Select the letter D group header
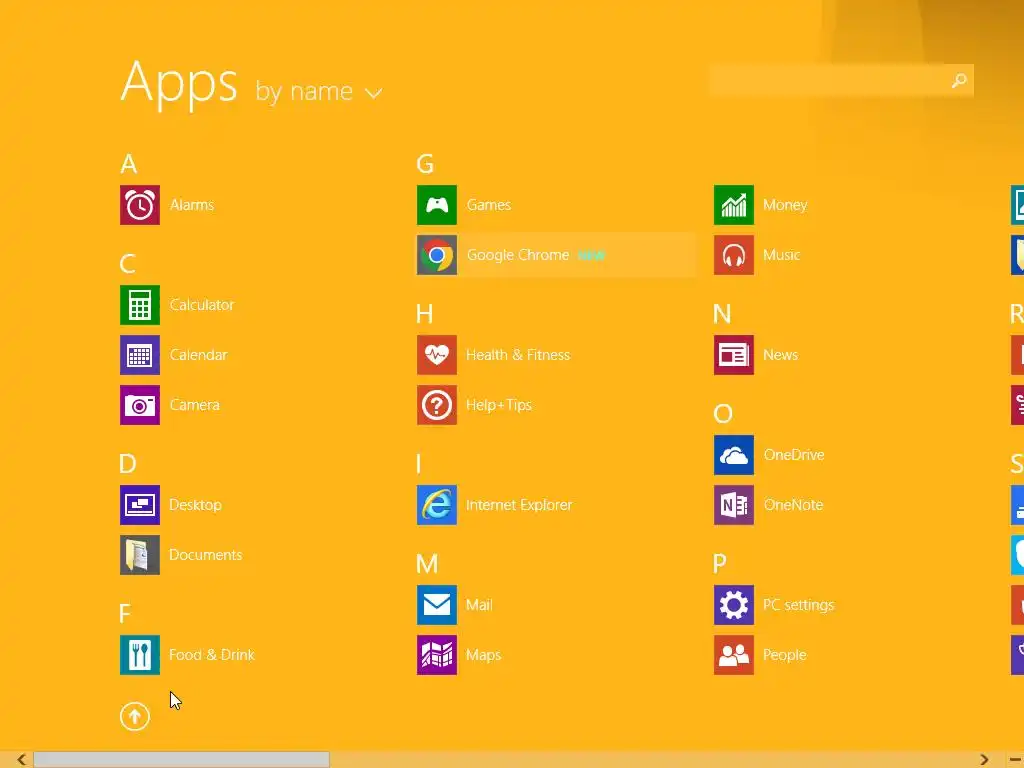Viewport: 1024px width, 768px height. coord(128,464)
